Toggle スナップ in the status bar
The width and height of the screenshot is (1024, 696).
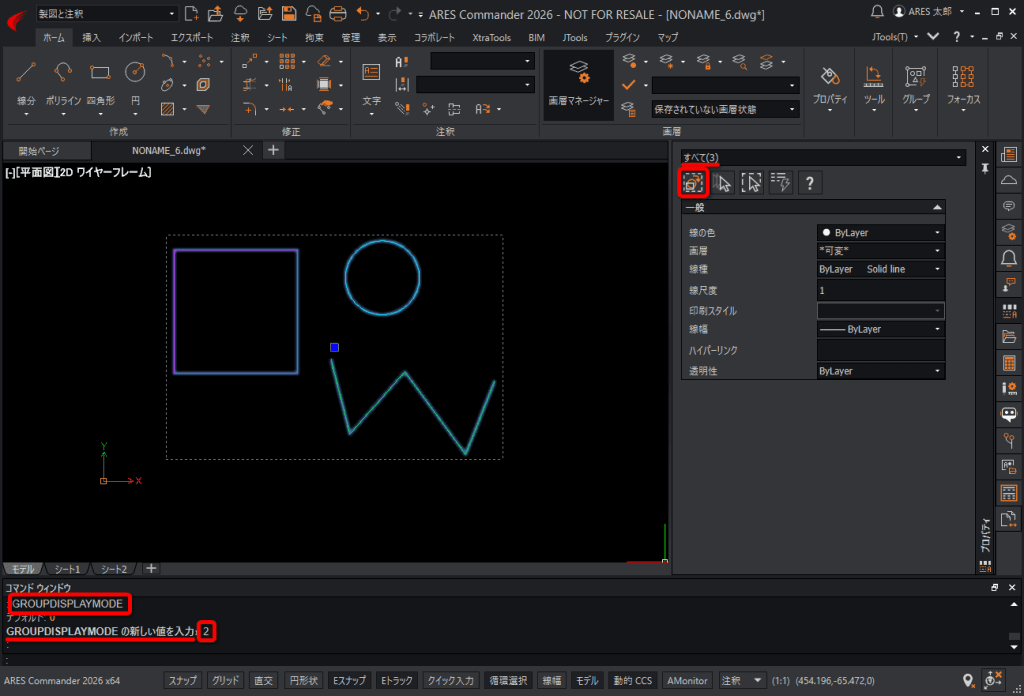183,680
